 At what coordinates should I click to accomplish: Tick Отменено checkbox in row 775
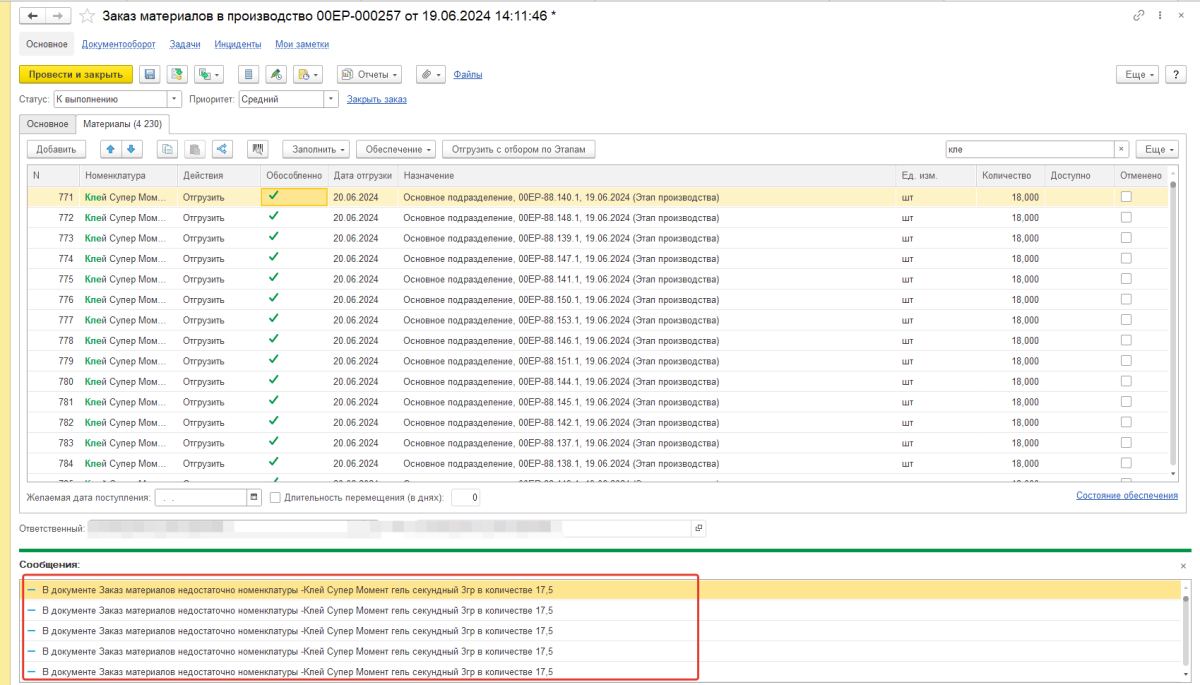[1126, 279]
